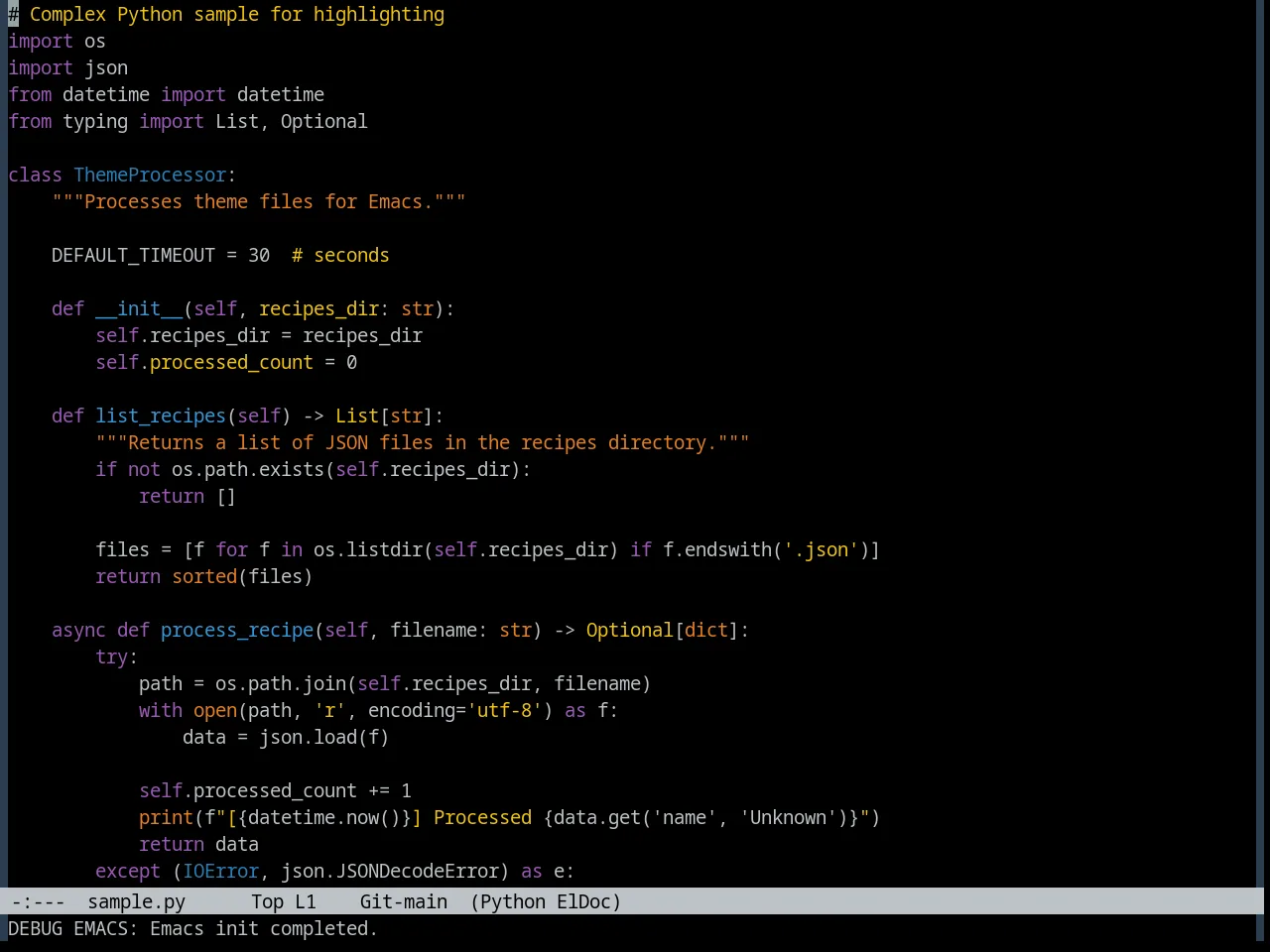This screenshot has height=952, width=1270.
Task: Click 'f.endswith' call
Action: 717,549
